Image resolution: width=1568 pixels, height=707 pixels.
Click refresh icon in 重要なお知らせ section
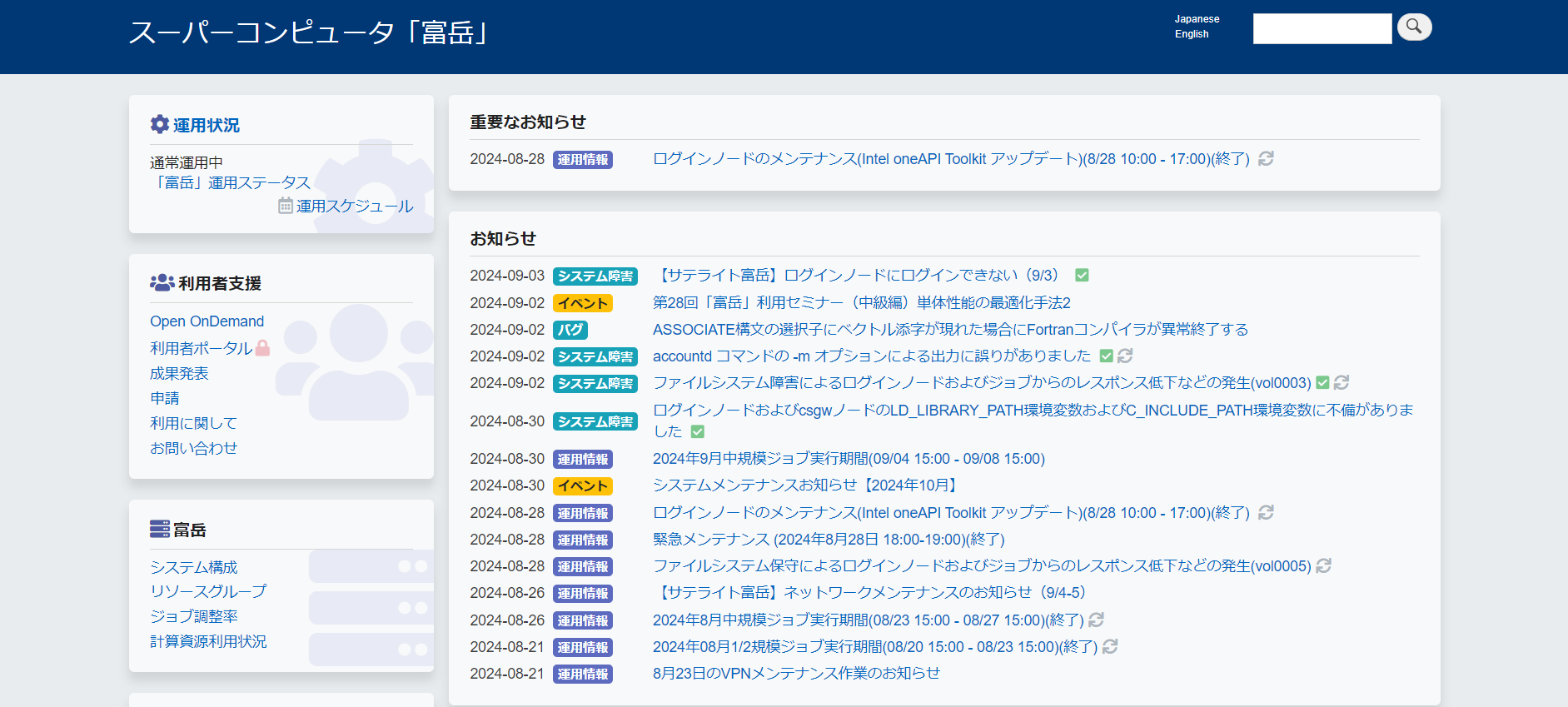tap(1266, 158)
